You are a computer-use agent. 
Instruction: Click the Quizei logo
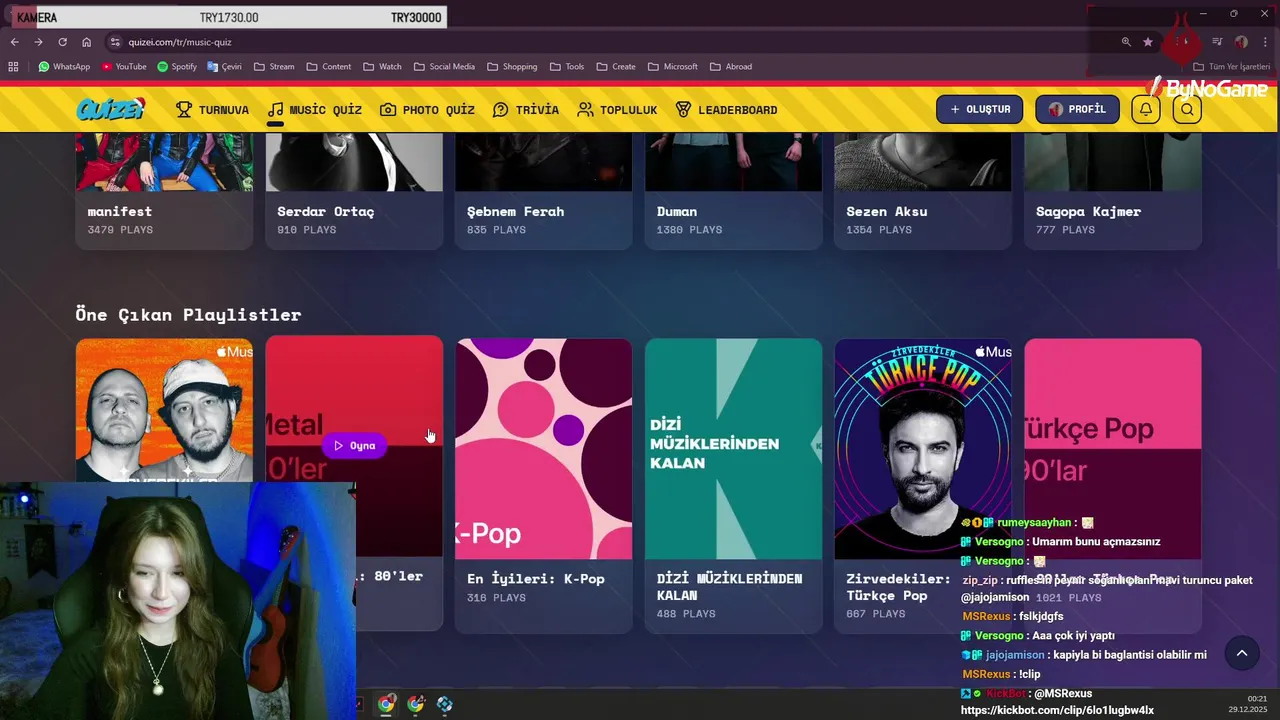[111, 109]
